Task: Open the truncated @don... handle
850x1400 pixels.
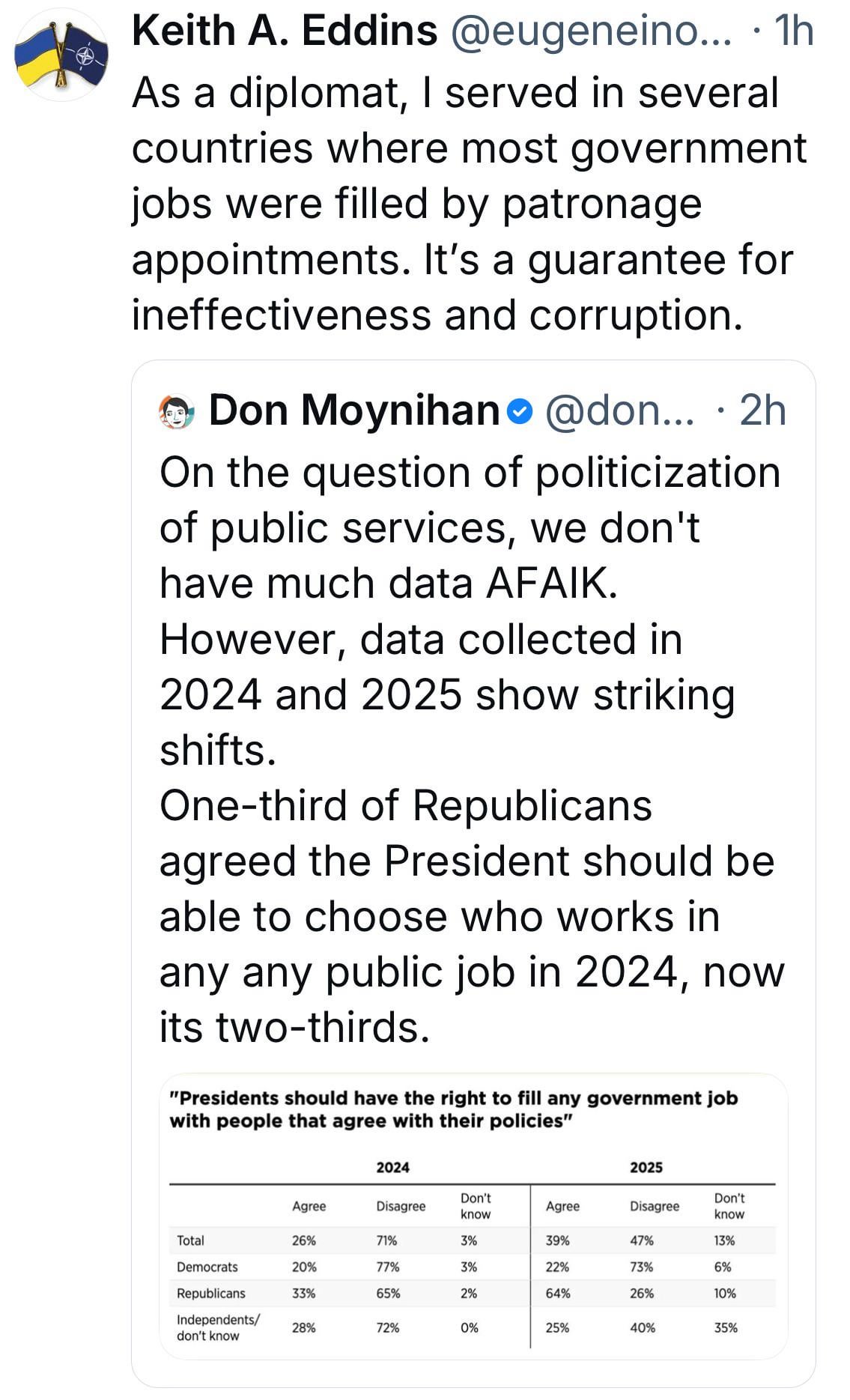Action: pos(619,410)
